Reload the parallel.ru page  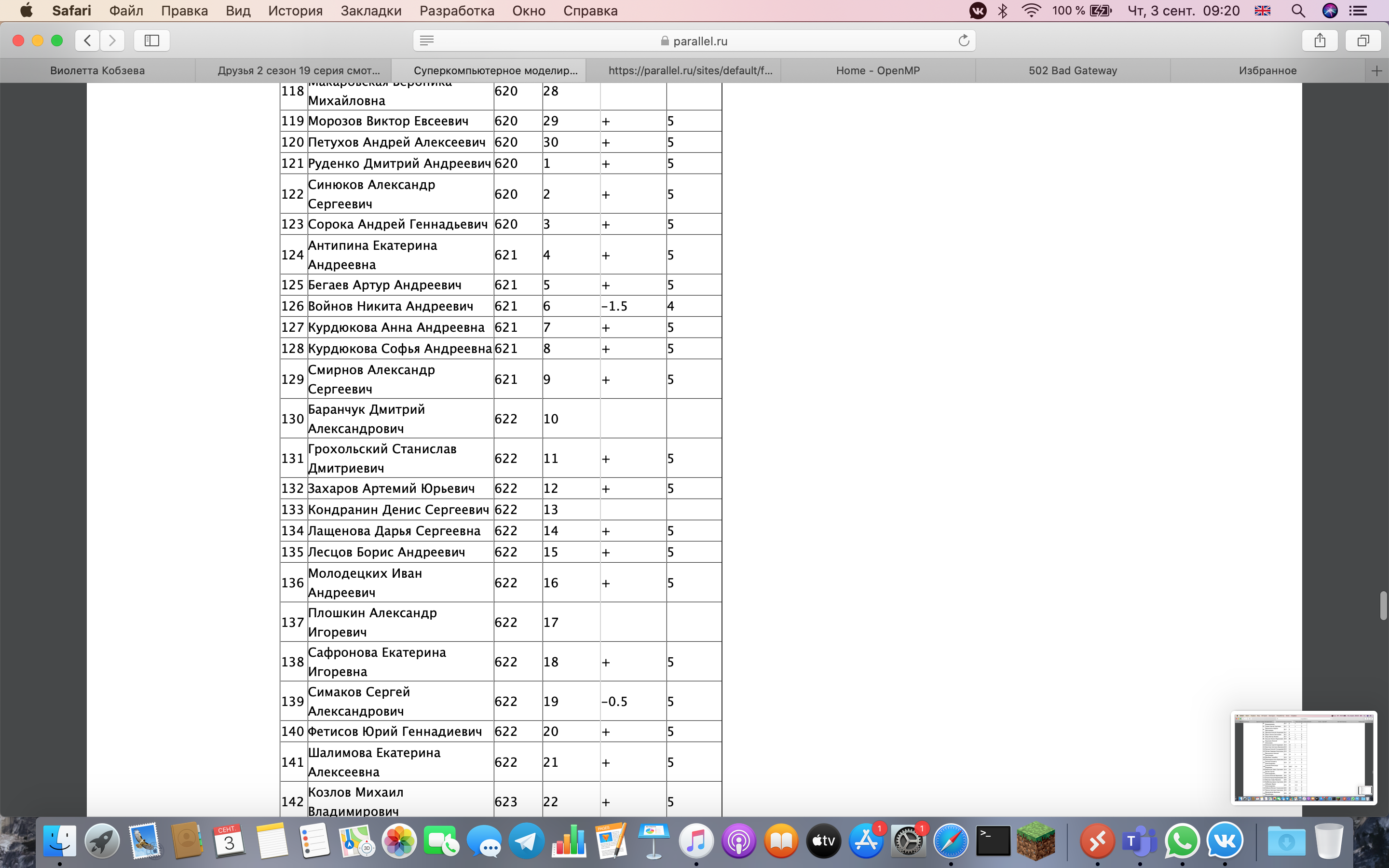pos(964,40)
